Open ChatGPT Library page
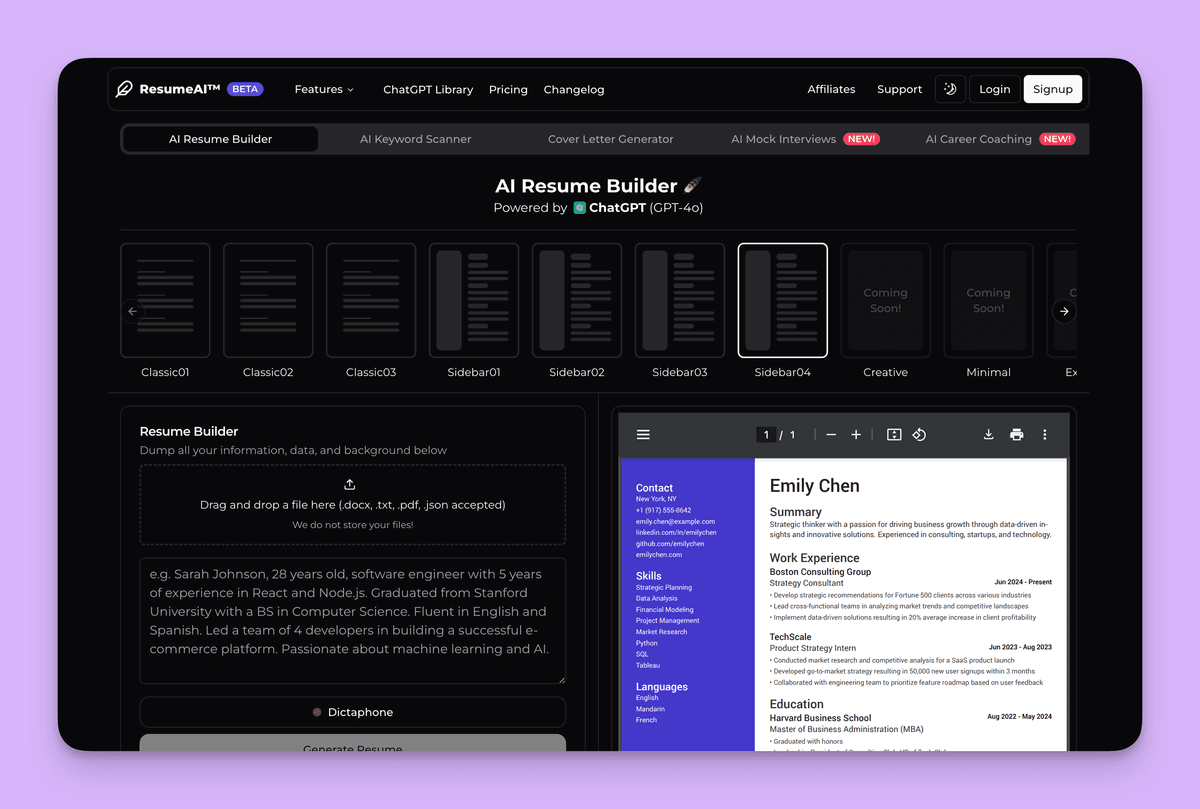The image size is (1200, 809). (x=428, y=89)
